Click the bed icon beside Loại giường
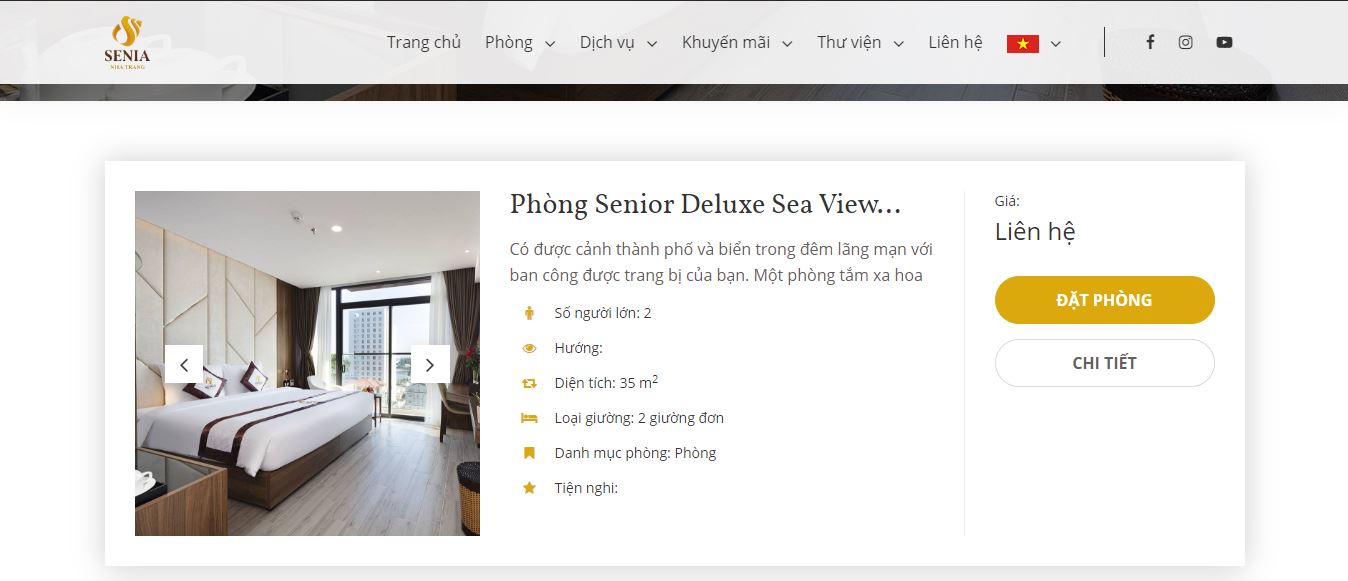Screen dimensions: 1348x581 tap(529, 418)
